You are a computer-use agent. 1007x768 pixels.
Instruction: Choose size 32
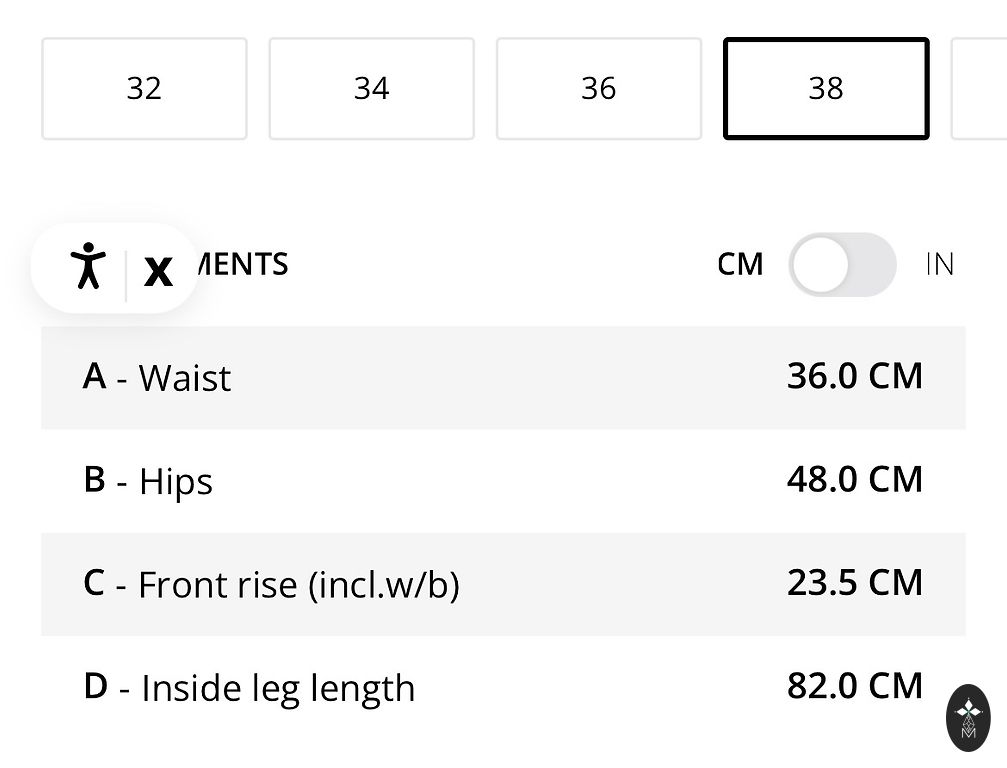[x=144, y=89]
